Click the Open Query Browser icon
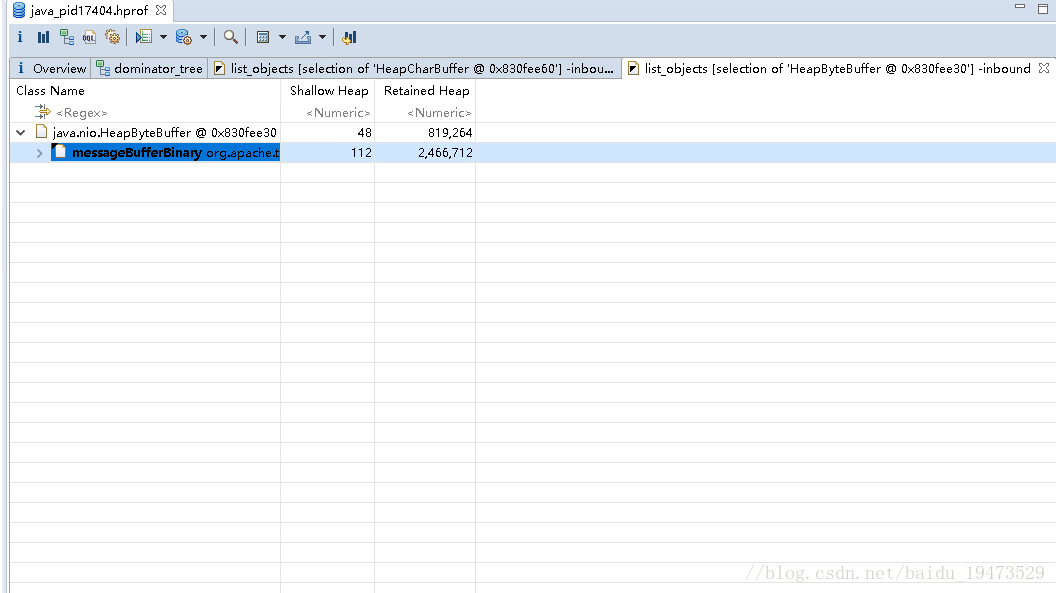This screenshot has width=1056, height=593. tap(184, 37)
